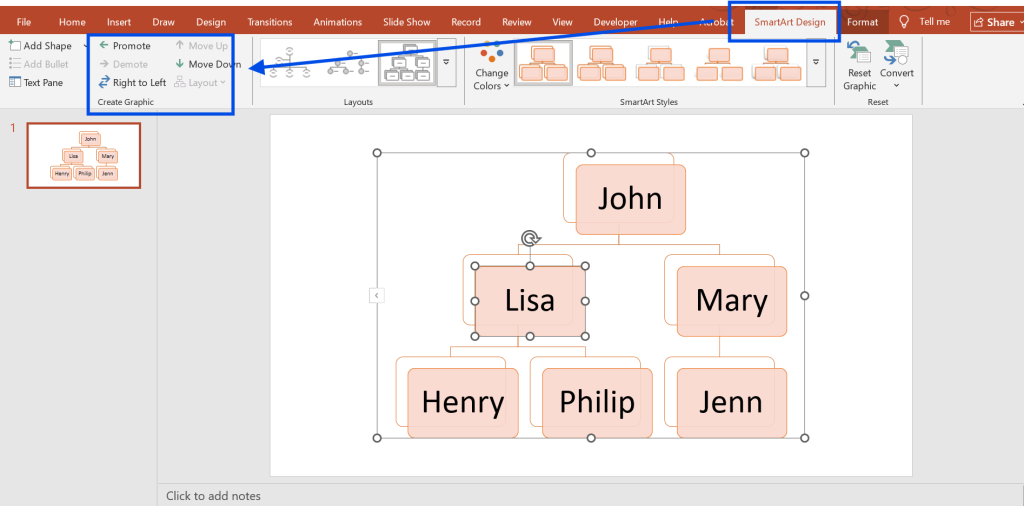This screenshot has width=1024, height=506.
Task: Select slide 1 thumbnail in panel
Action: coord(83,156)
